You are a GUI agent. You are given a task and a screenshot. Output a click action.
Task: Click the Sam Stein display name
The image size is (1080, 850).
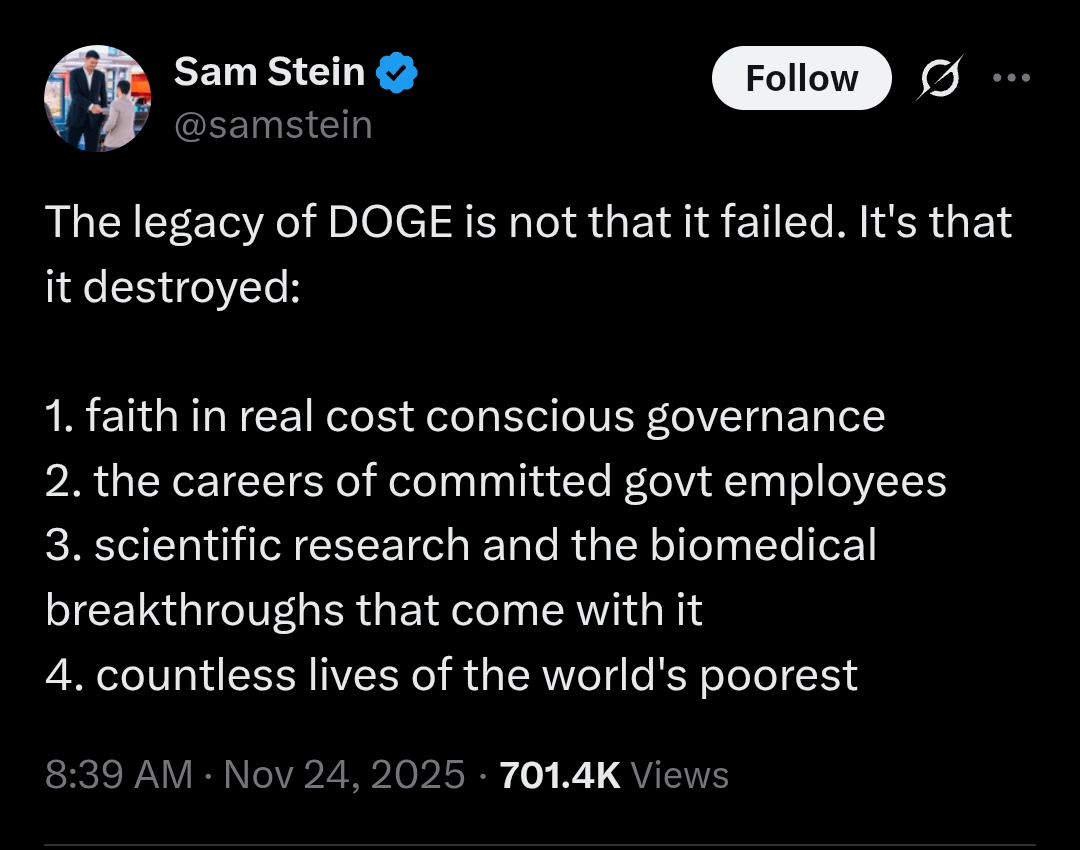point(268,72)
